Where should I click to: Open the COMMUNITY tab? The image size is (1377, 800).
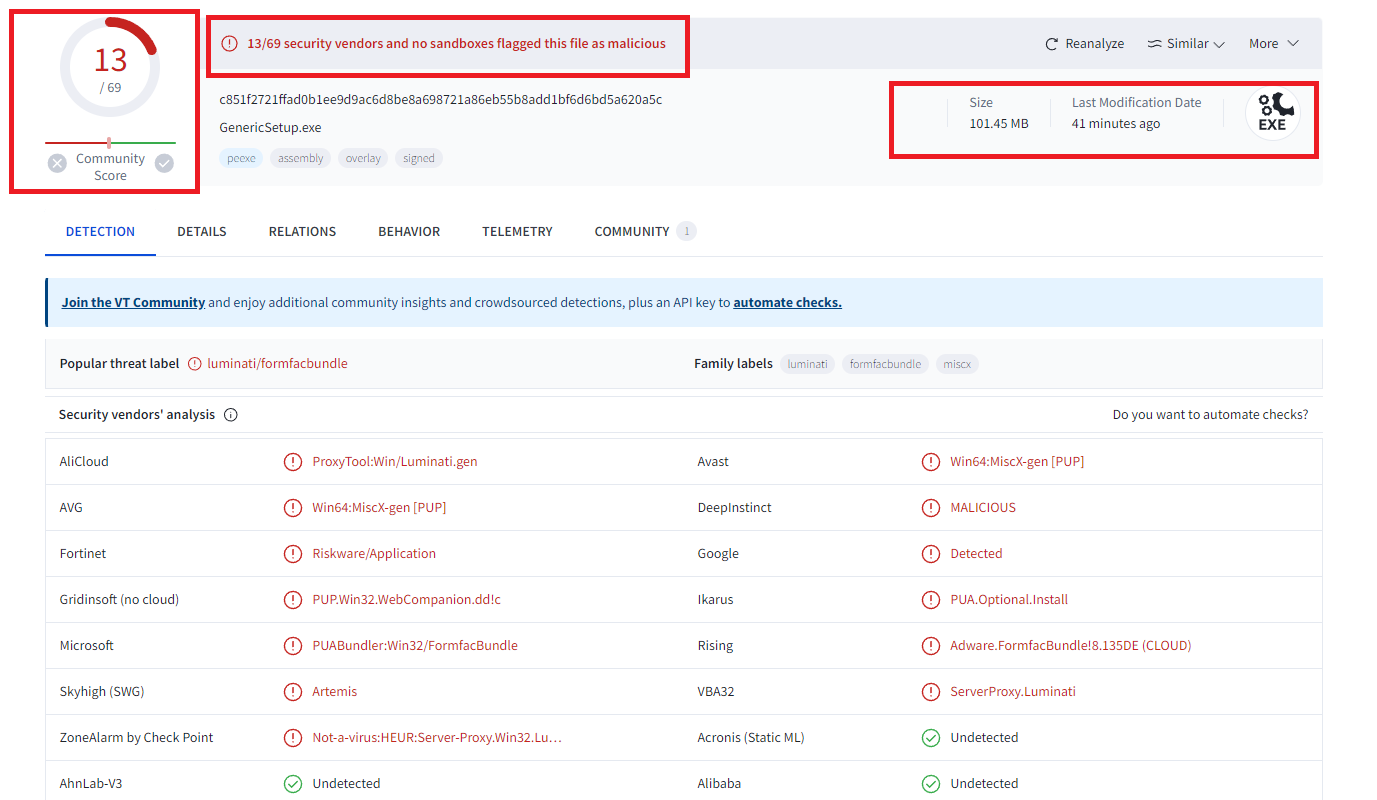coord(645,232)
